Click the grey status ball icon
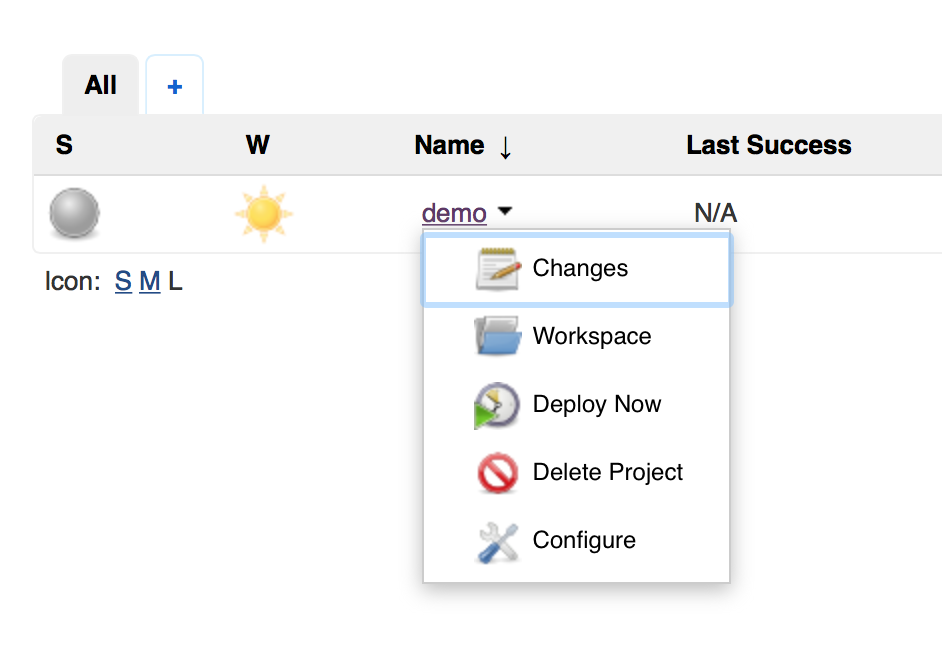The height and width of the screenshot is (646, 942). (x=74, y=213)
